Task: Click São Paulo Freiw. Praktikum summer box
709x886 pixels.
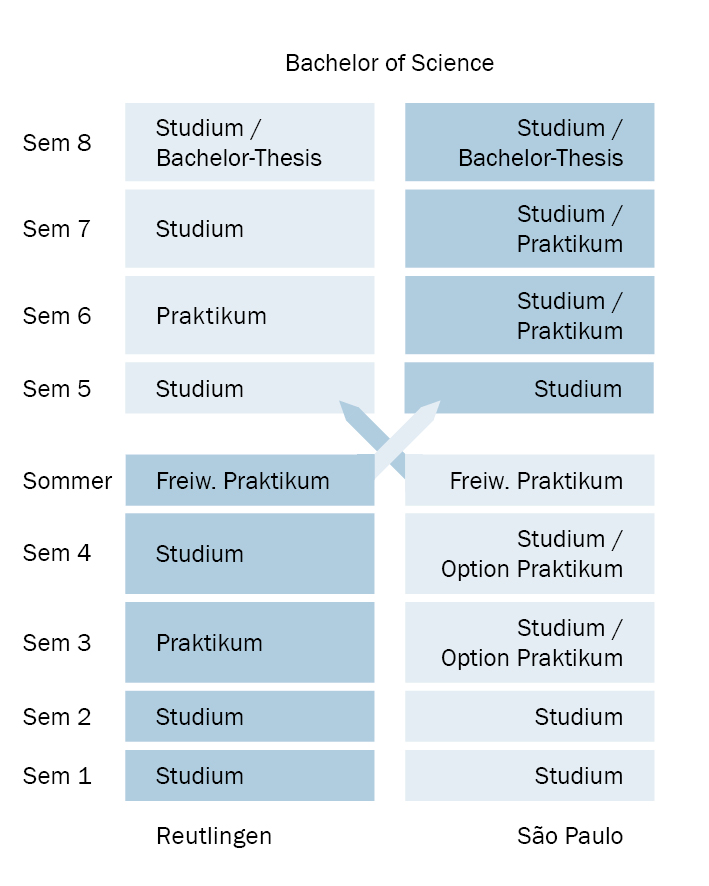Action: tap(529, 481)
